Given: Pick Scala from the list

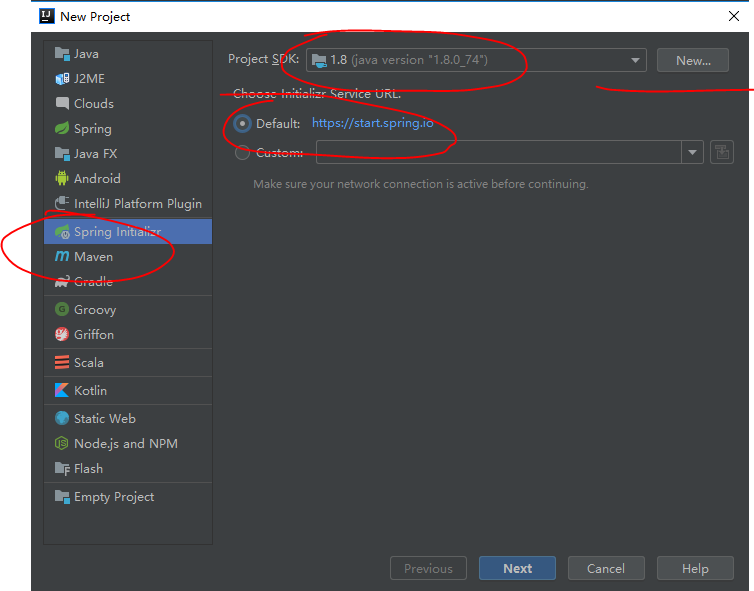Looking at the screenshot, I should (128, 362).
